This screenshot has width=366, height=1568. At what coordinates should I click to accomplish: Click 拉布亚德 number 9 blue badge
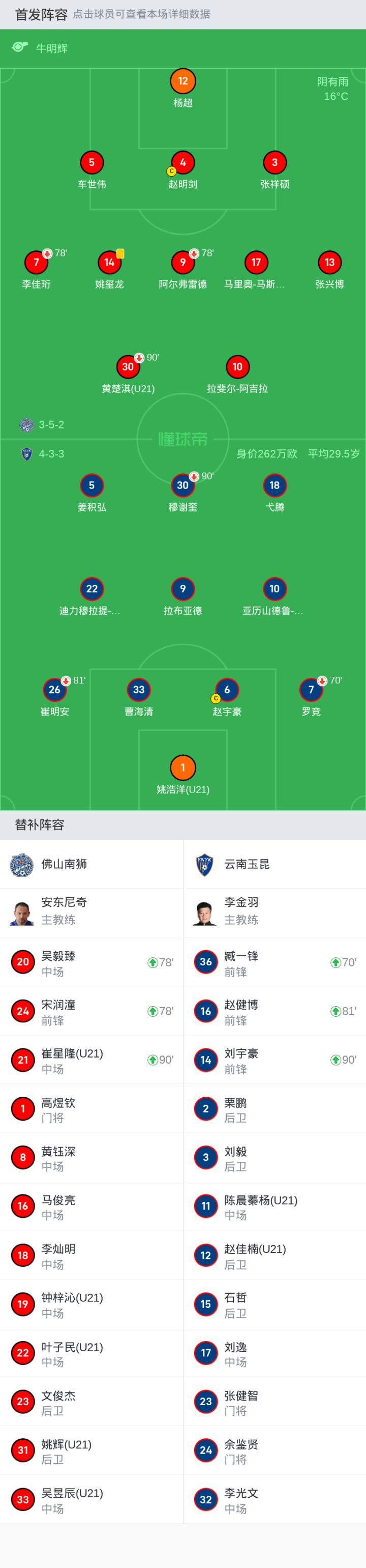(183, 589)
